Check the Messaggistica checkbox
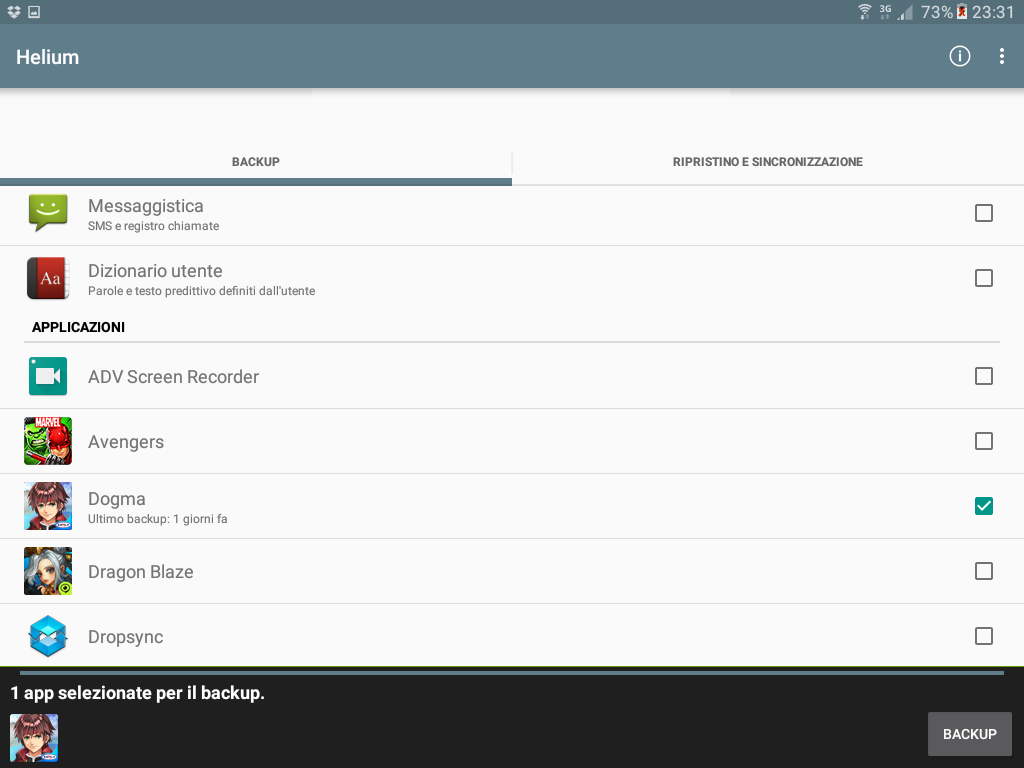 point(984,213)
